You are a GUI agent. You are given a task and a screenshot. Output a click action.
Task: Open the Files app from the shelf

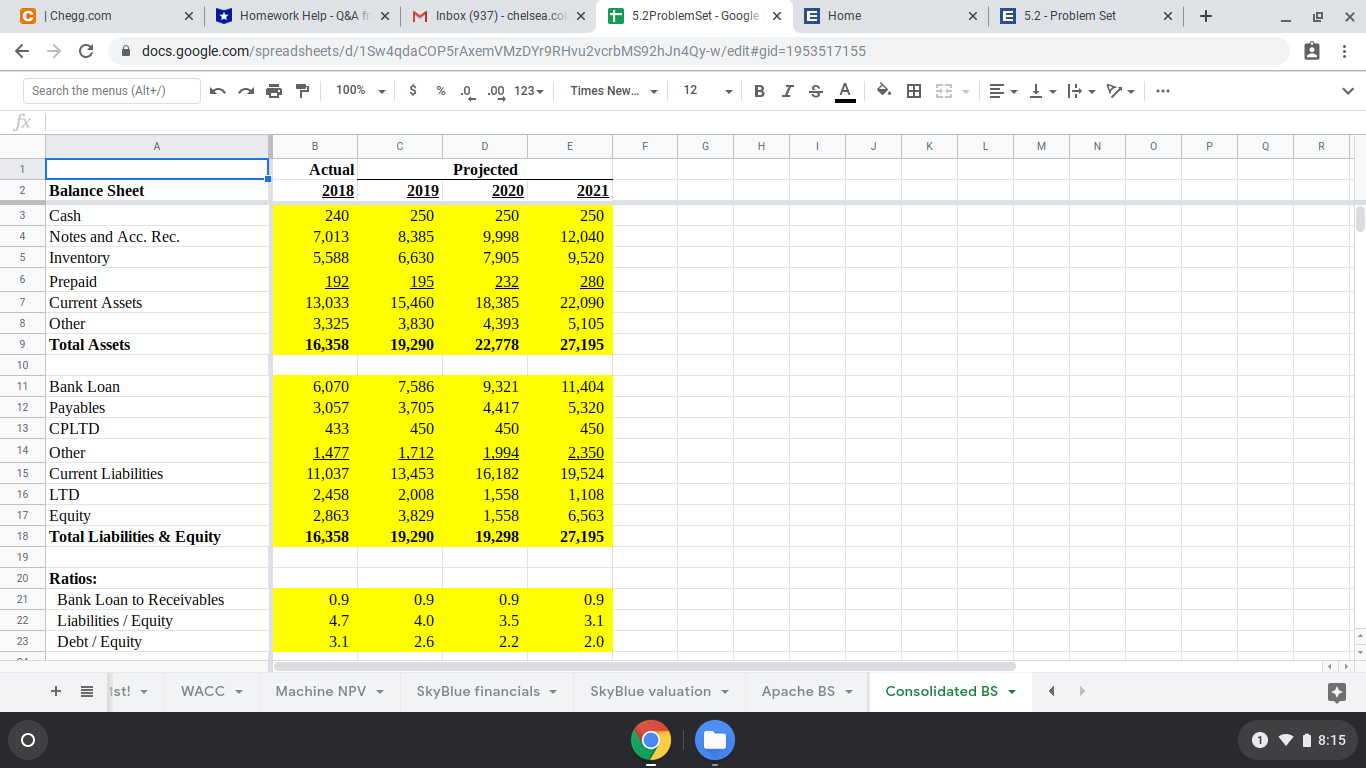pyautogui.click(x=715, y=740)
